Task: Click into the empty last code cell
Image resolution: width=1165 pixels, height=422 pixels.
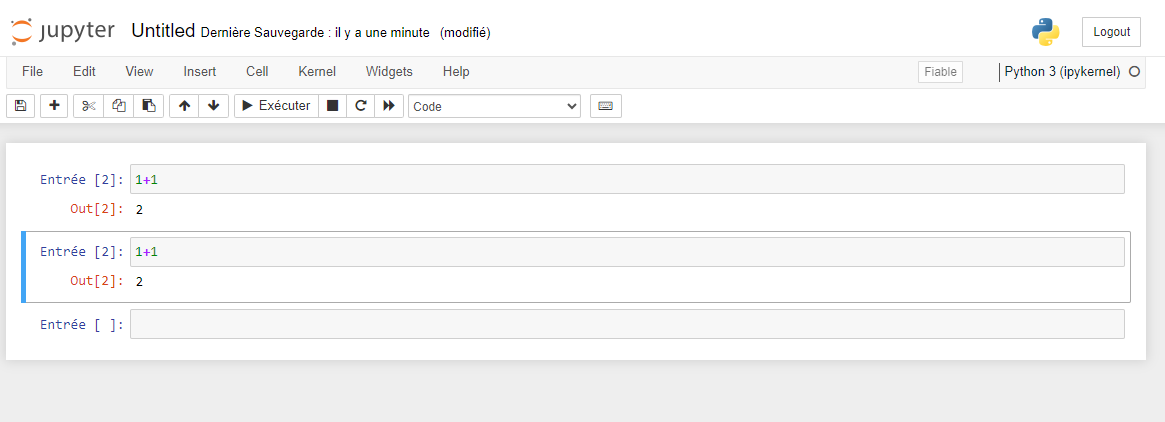Action: click(627, 324)
